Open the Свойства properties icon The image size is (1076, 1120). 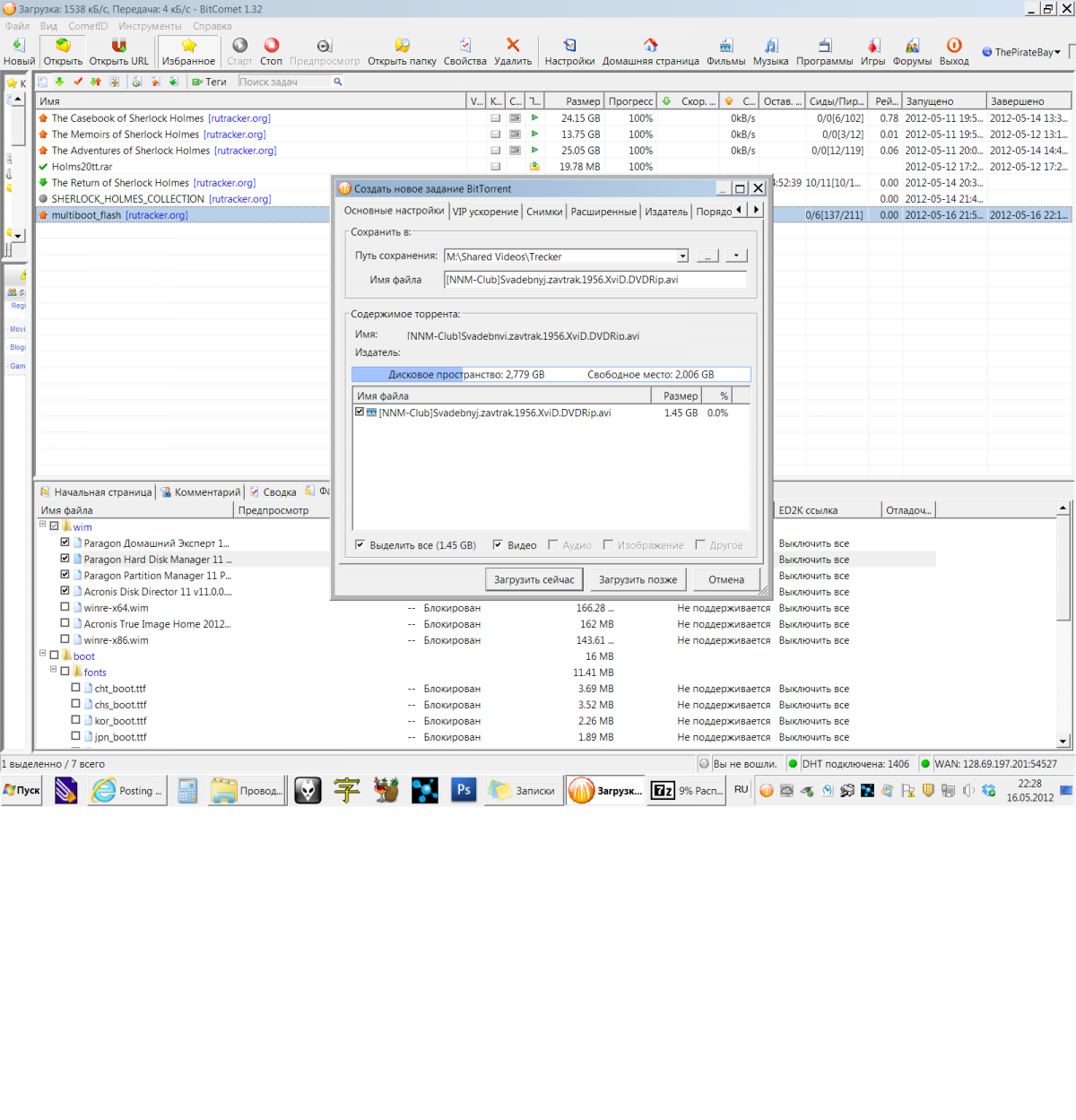(464, 45)
